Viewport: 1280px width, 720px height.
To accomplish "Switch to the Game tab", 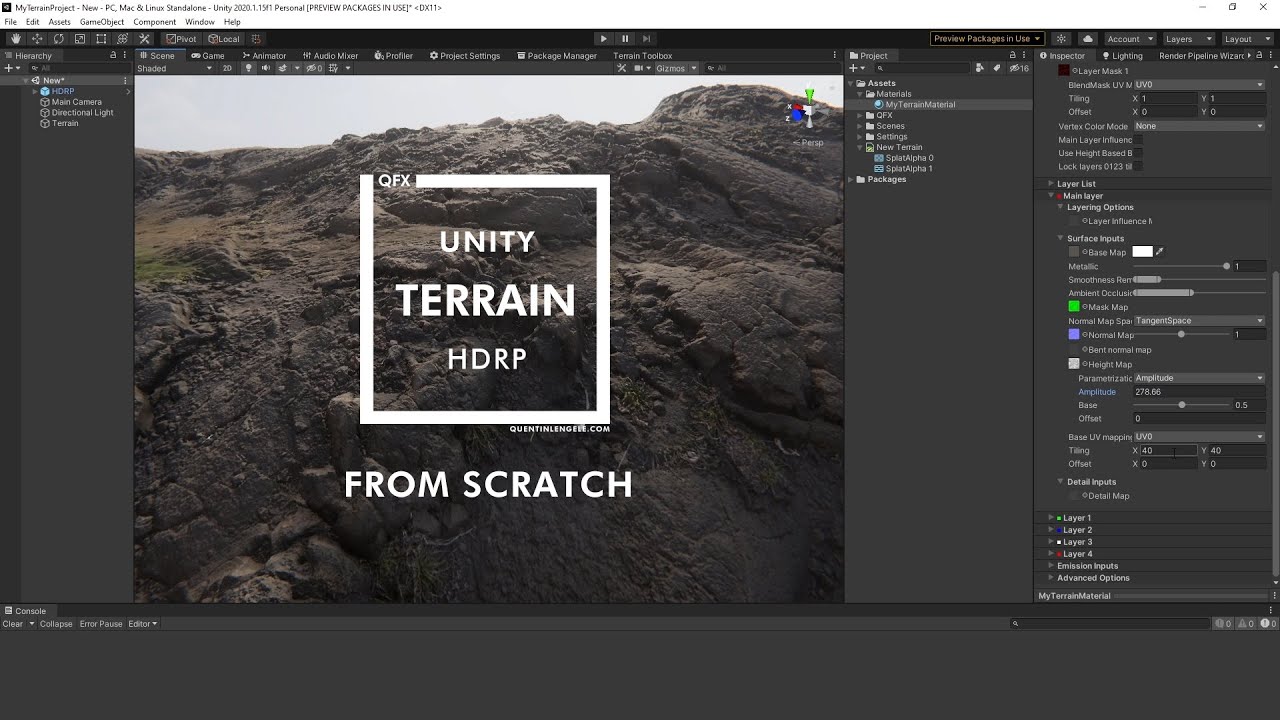I will 207,56.
